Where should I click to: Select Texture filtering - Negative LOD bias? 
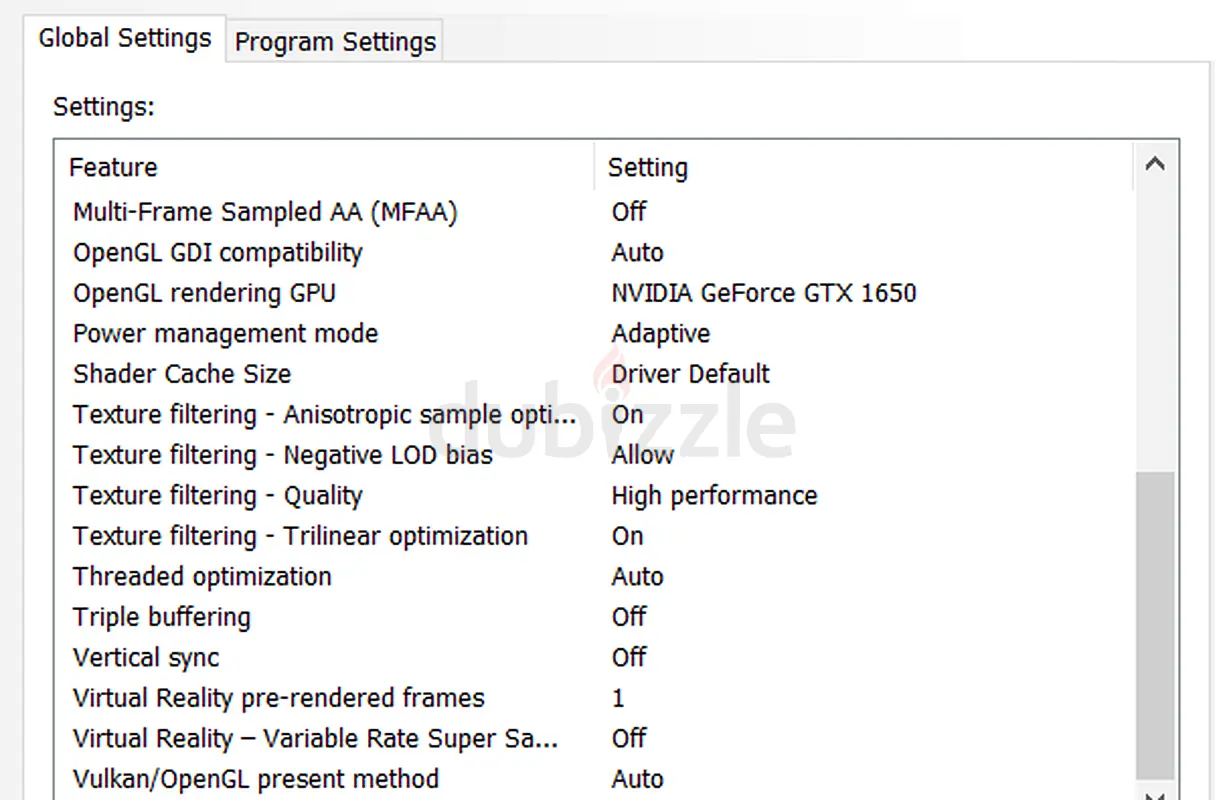point(283,455)
